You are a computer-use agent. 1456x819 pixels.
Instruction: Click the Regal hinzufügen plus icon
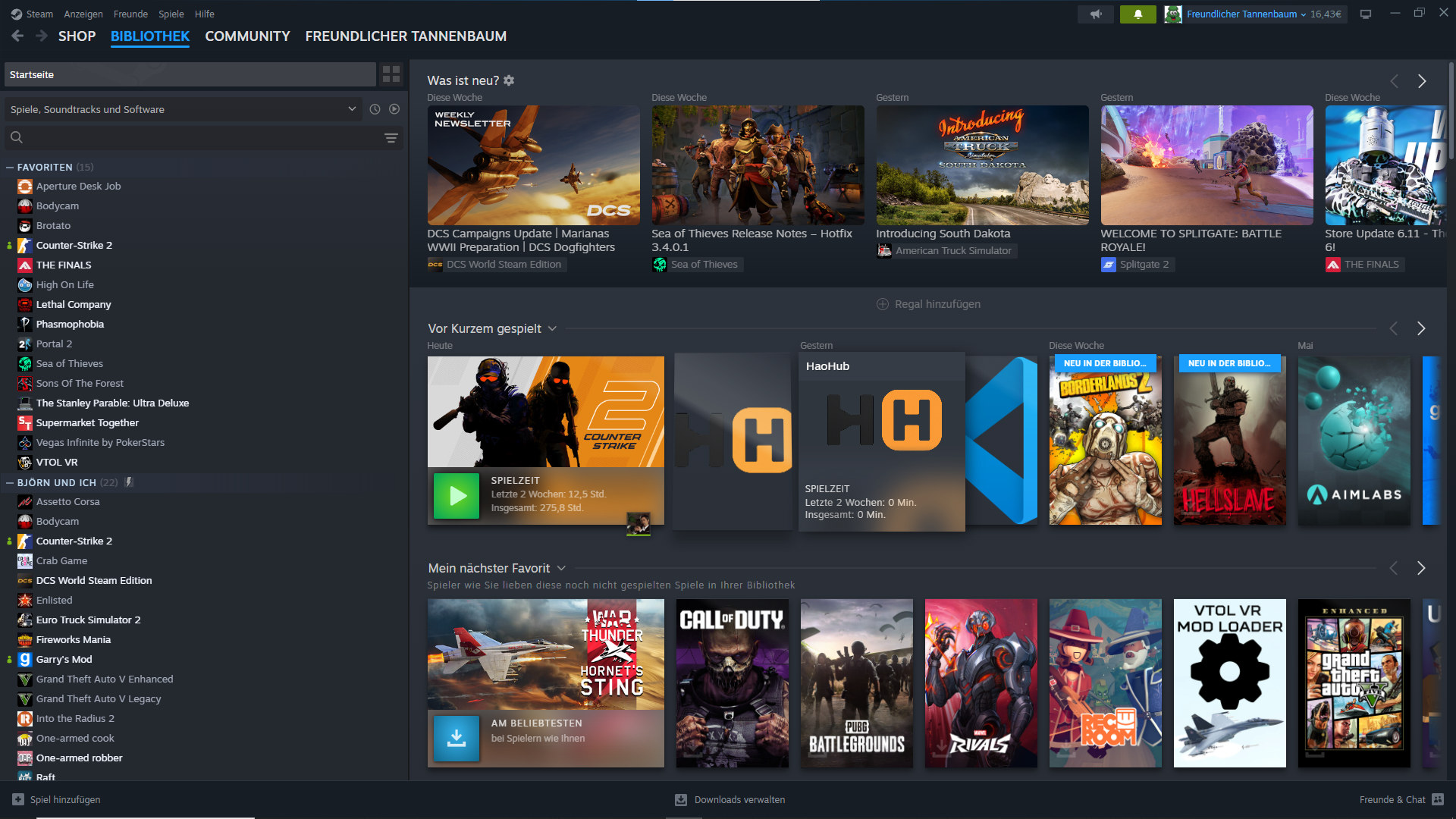click(883, 304)
